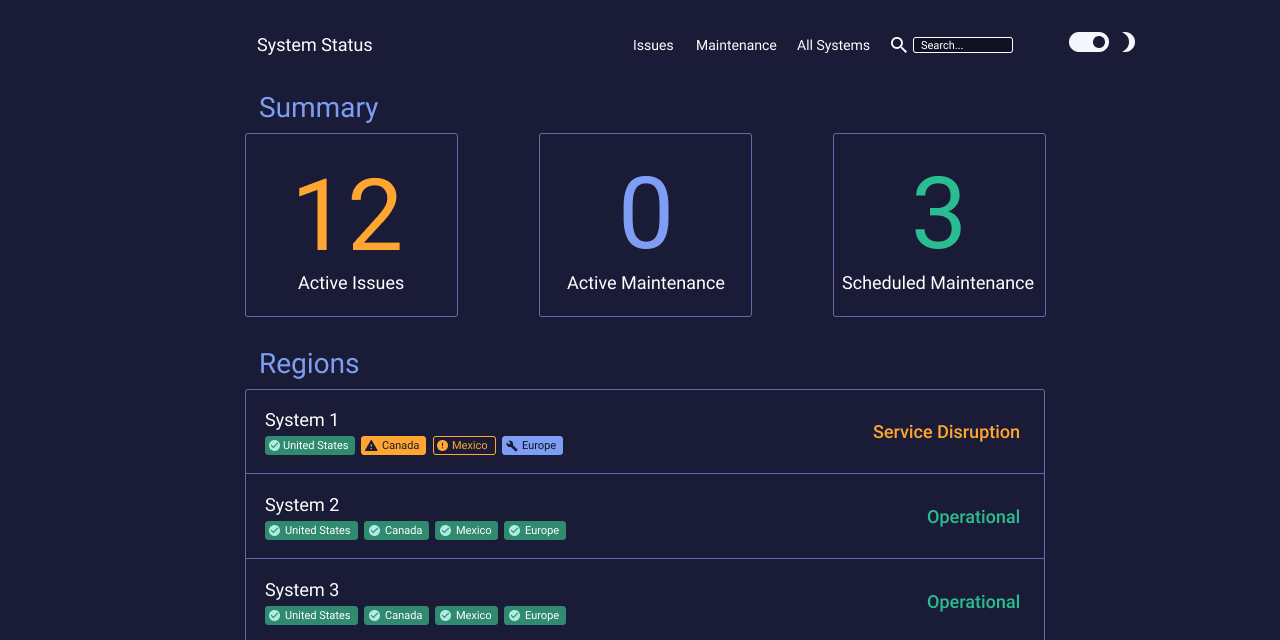This screenshot has height=640, width=1280.
Task: Click the warning triangle on Canada badge
Action: pos(371,445)
